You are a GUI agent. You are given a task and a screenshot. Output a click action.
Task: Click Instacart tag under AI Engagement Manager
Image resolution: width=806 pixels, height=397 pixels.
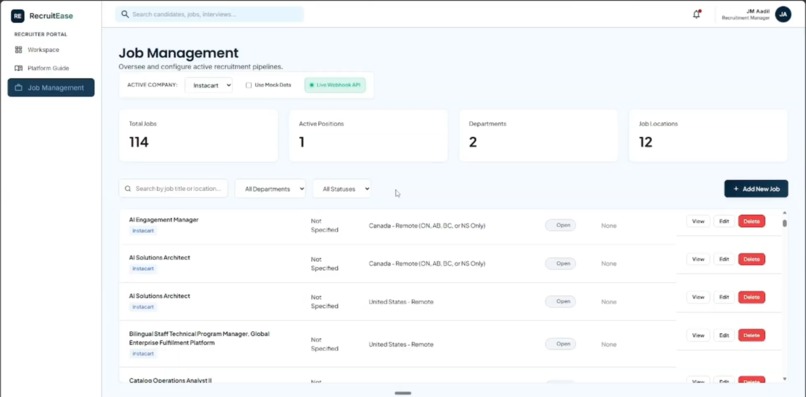(143, 231)
